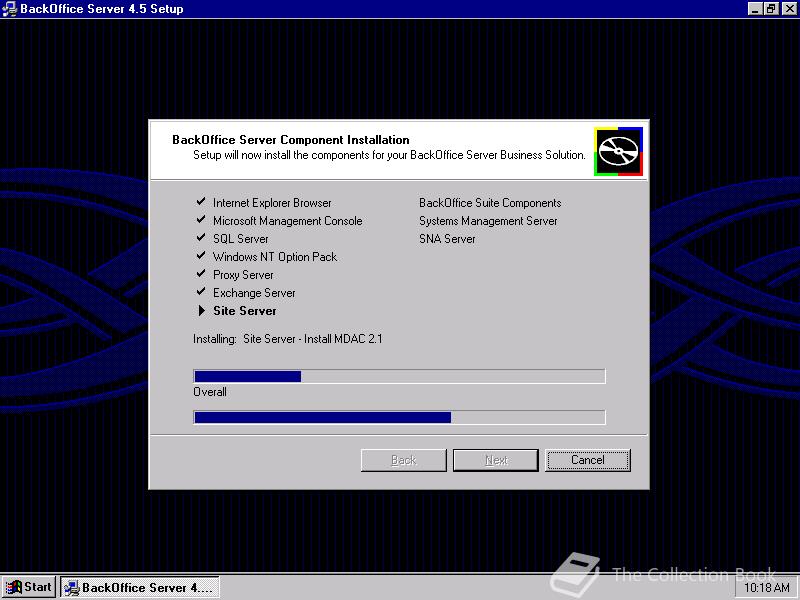Click the Overall label text

pos(210,392)
